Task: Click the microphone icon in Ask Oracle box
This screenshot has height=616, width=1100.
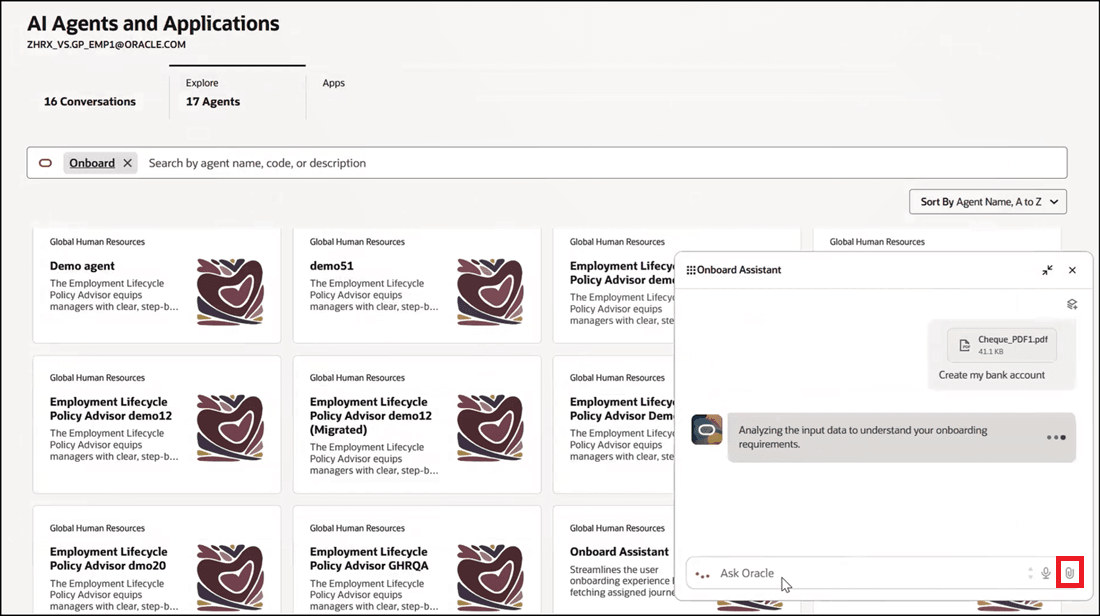Action: 1045,573
